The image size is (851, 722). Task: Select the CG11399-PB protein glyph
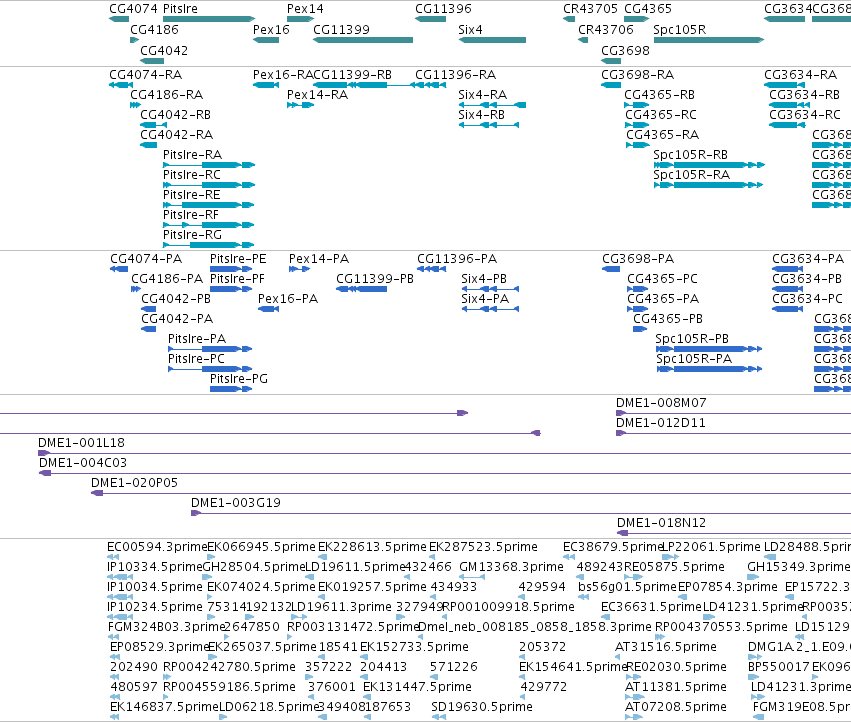click(x=361, y=289)
